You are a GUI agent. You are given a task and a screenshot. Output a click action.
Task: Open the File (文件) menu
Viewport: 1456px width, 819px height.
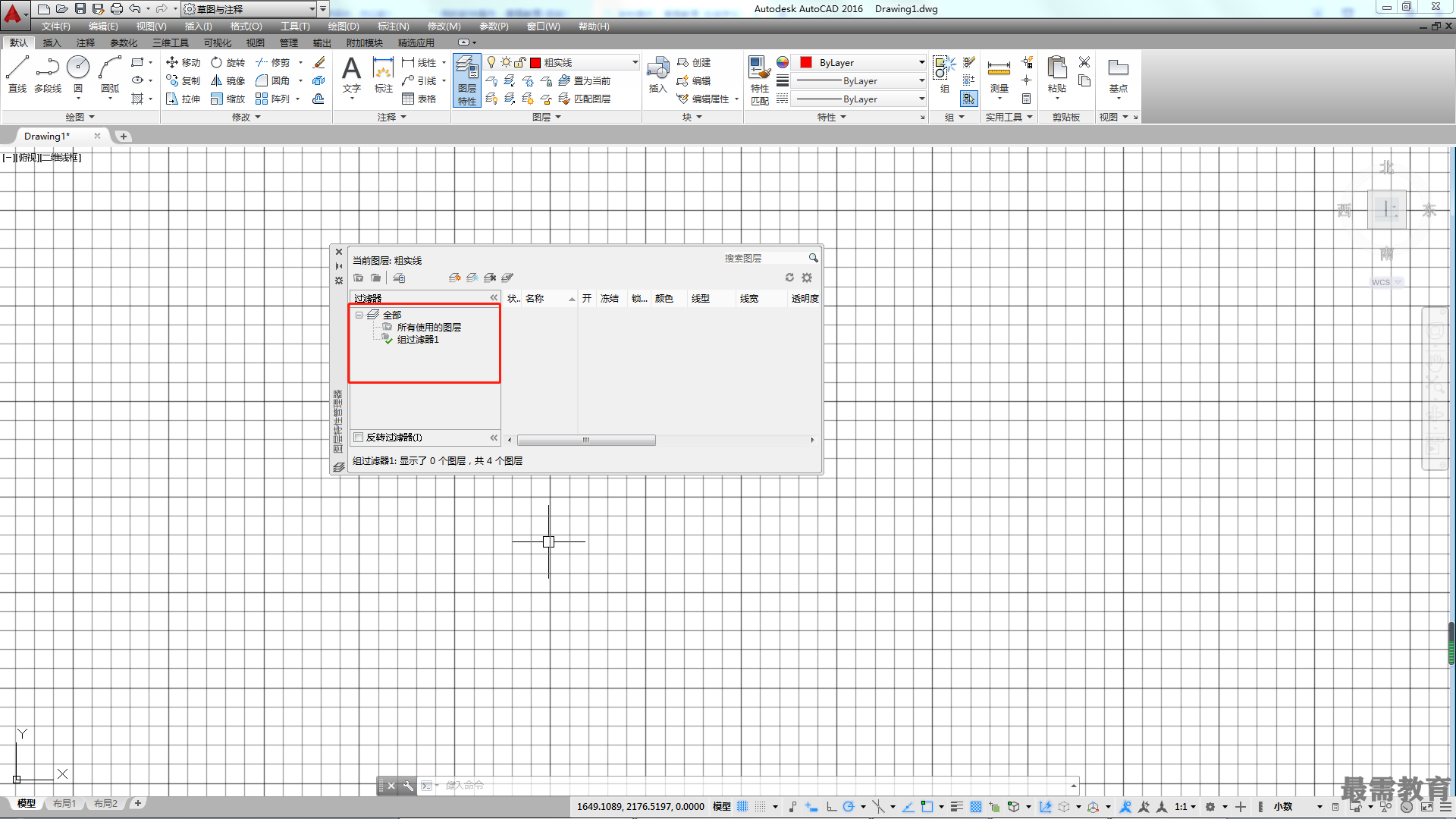click(x=55, y=27)
